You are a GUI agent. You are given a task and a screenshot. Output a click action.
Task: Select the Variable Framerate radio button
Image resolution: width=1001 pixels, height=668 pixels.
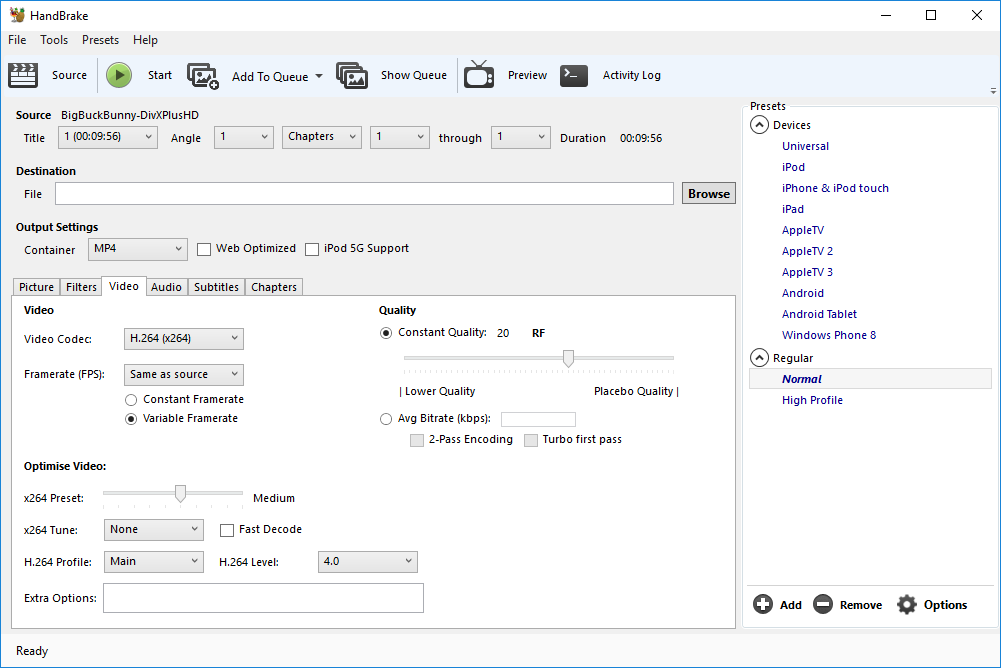(131, 419)
